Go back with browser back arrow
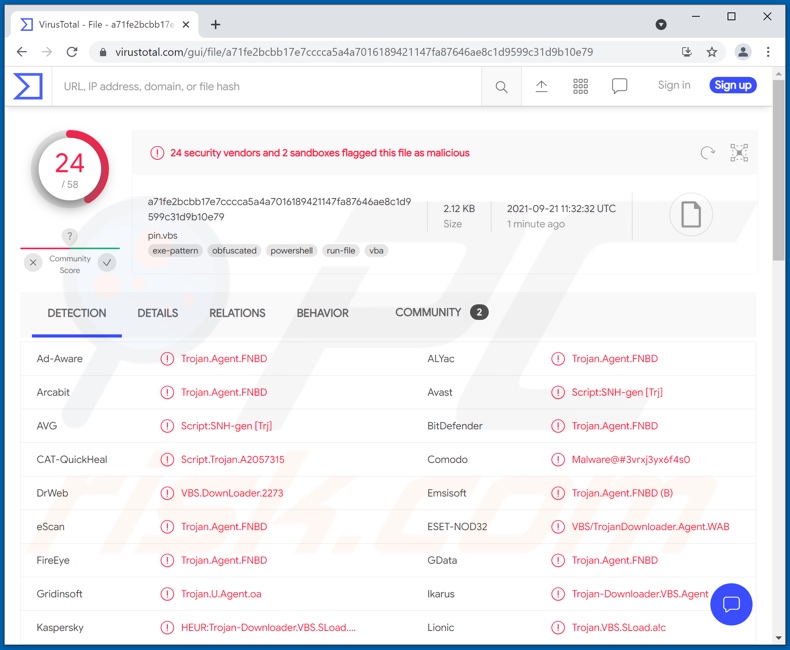The width and height of the screenshot is (790, 650). (x=22, y=52)
